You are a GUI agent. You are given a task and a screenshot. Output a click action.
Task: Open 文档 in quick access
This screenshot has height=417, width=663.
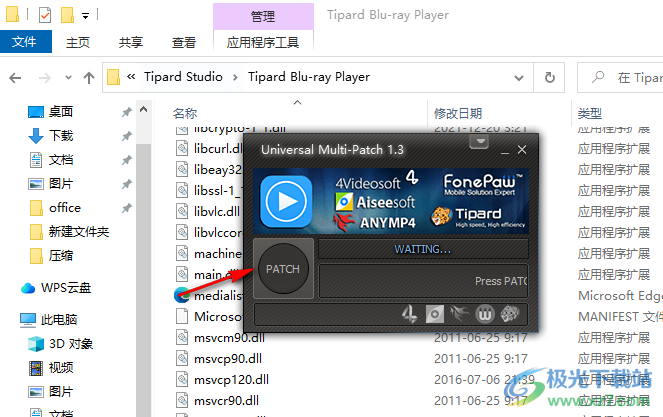61,160
